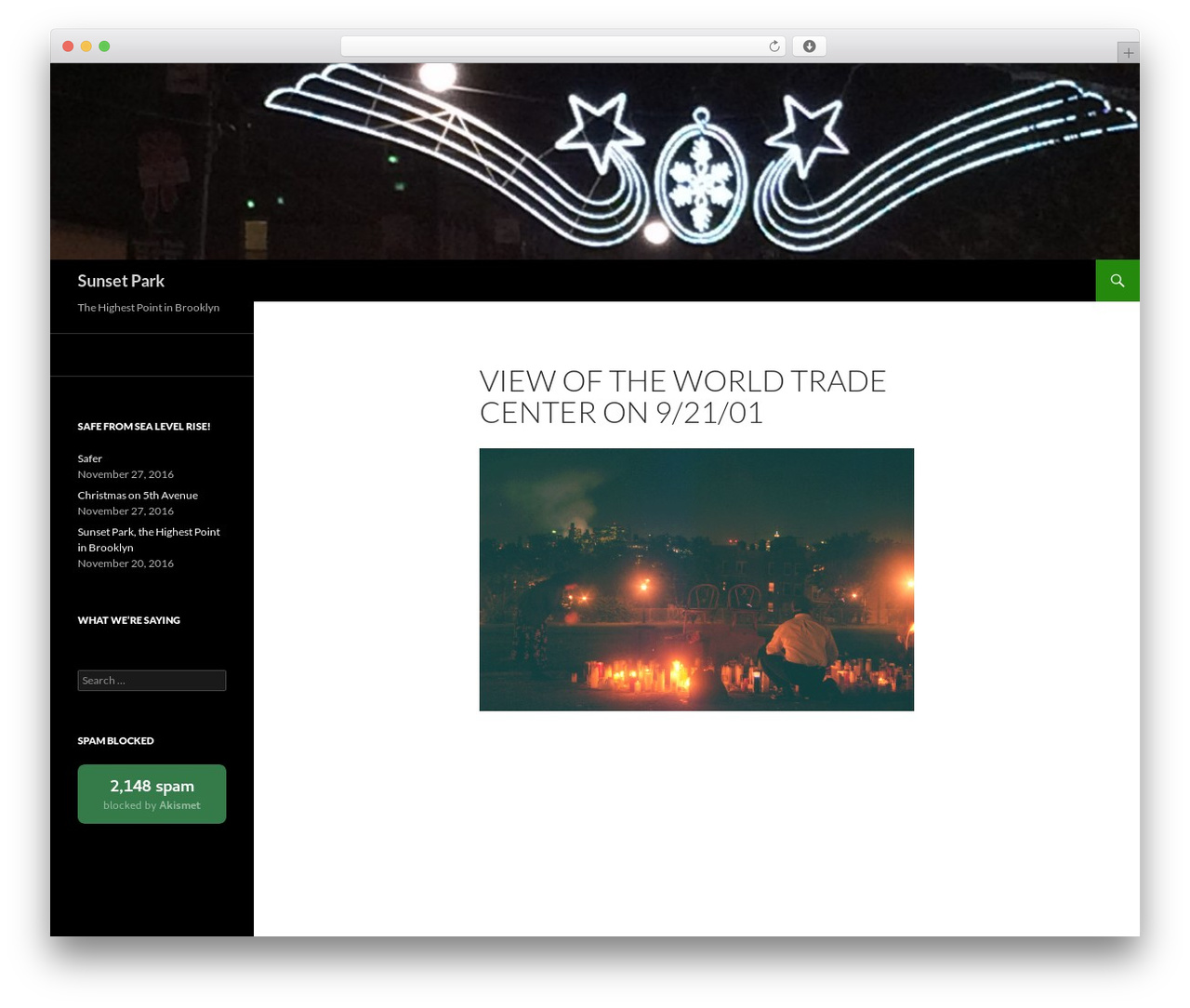Click the 'Safe from Sea Level Rise!' widget title
The height and width of the screenshot is (1008, 1190).
(x=144, y=427)
